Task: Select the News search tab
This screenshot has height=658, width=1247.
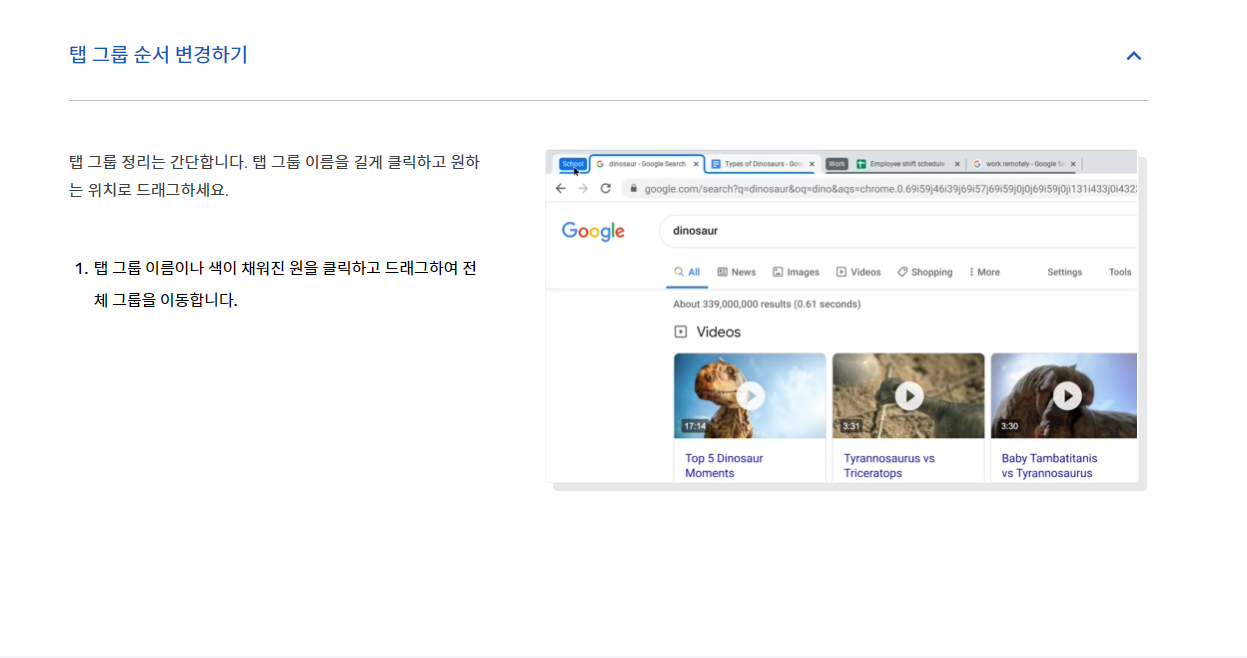Action: tap(737, 272)
